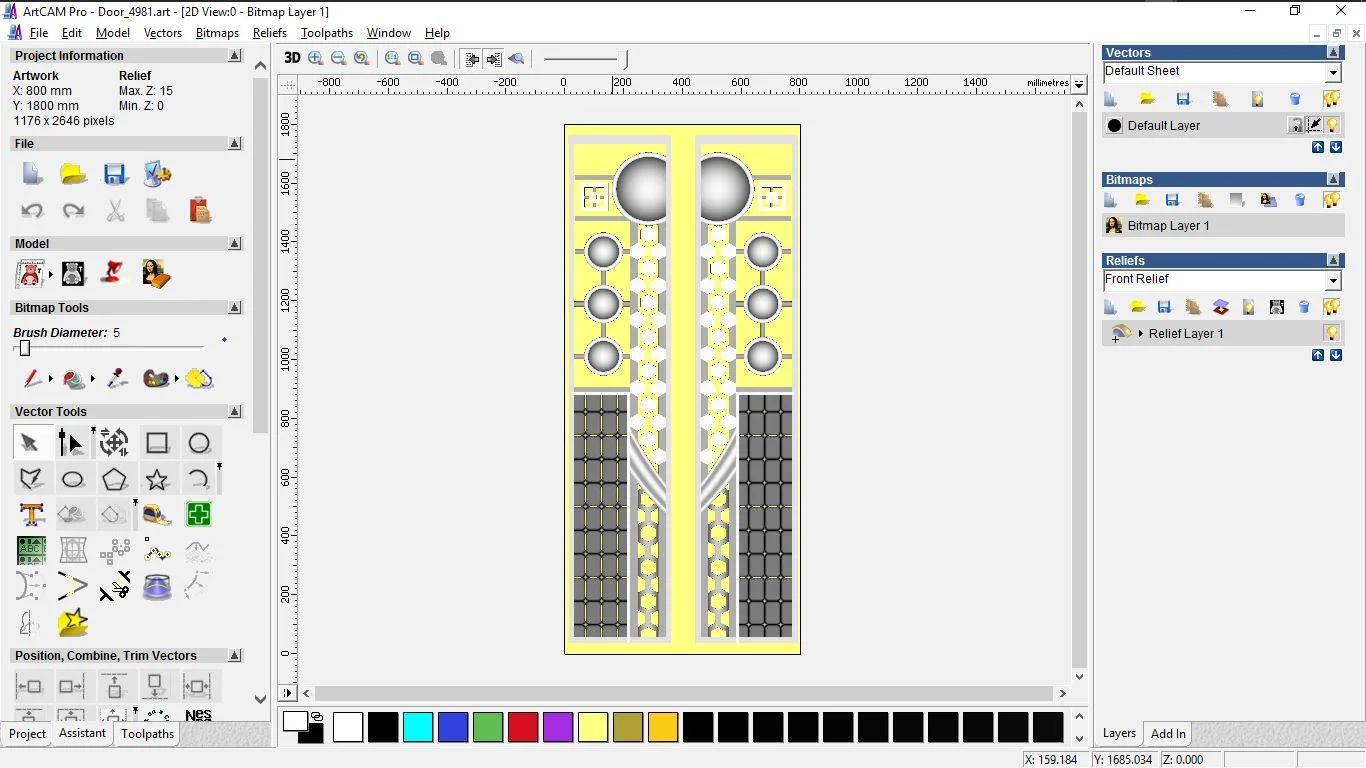Pick the cyan color swatch
The width and height of the screenshot is (1366, 768).
pyautogui.click(x=418, y=727)
